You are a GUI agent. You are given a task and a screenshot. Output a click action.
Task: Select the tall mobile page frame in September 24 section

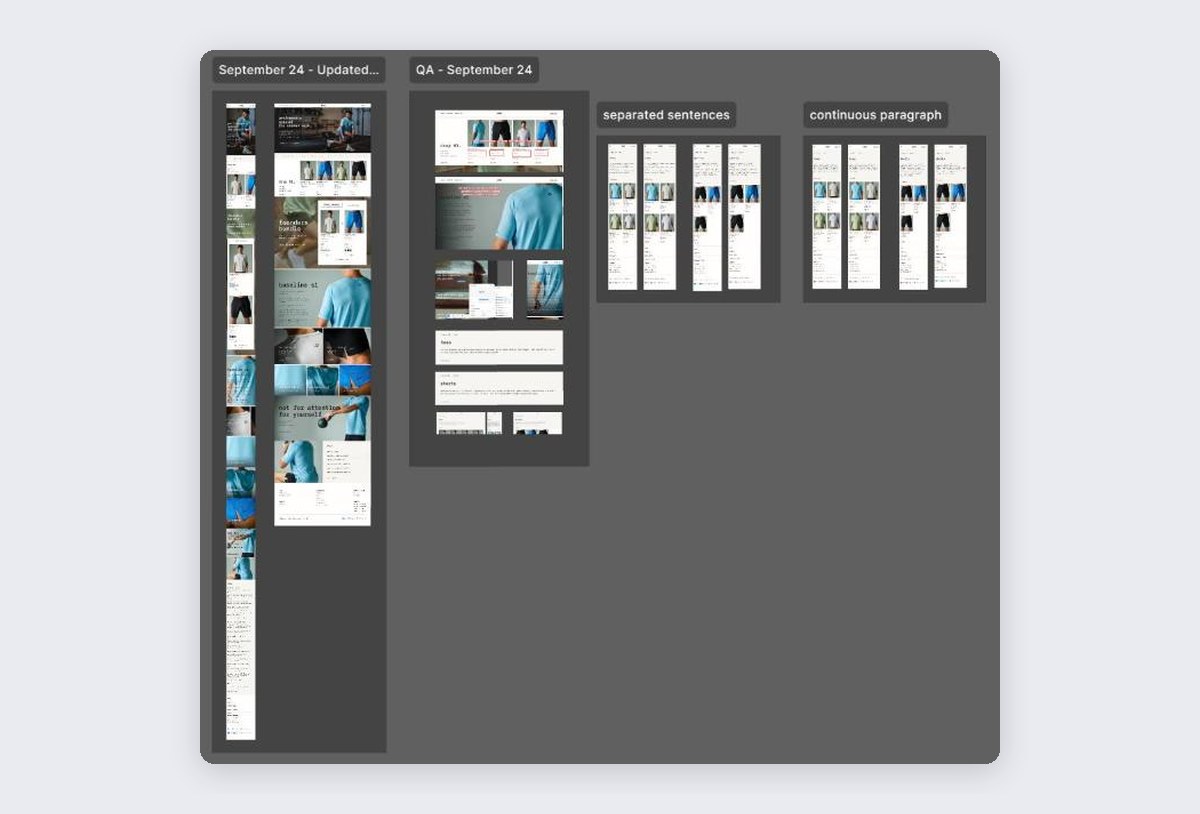(240, 421)
